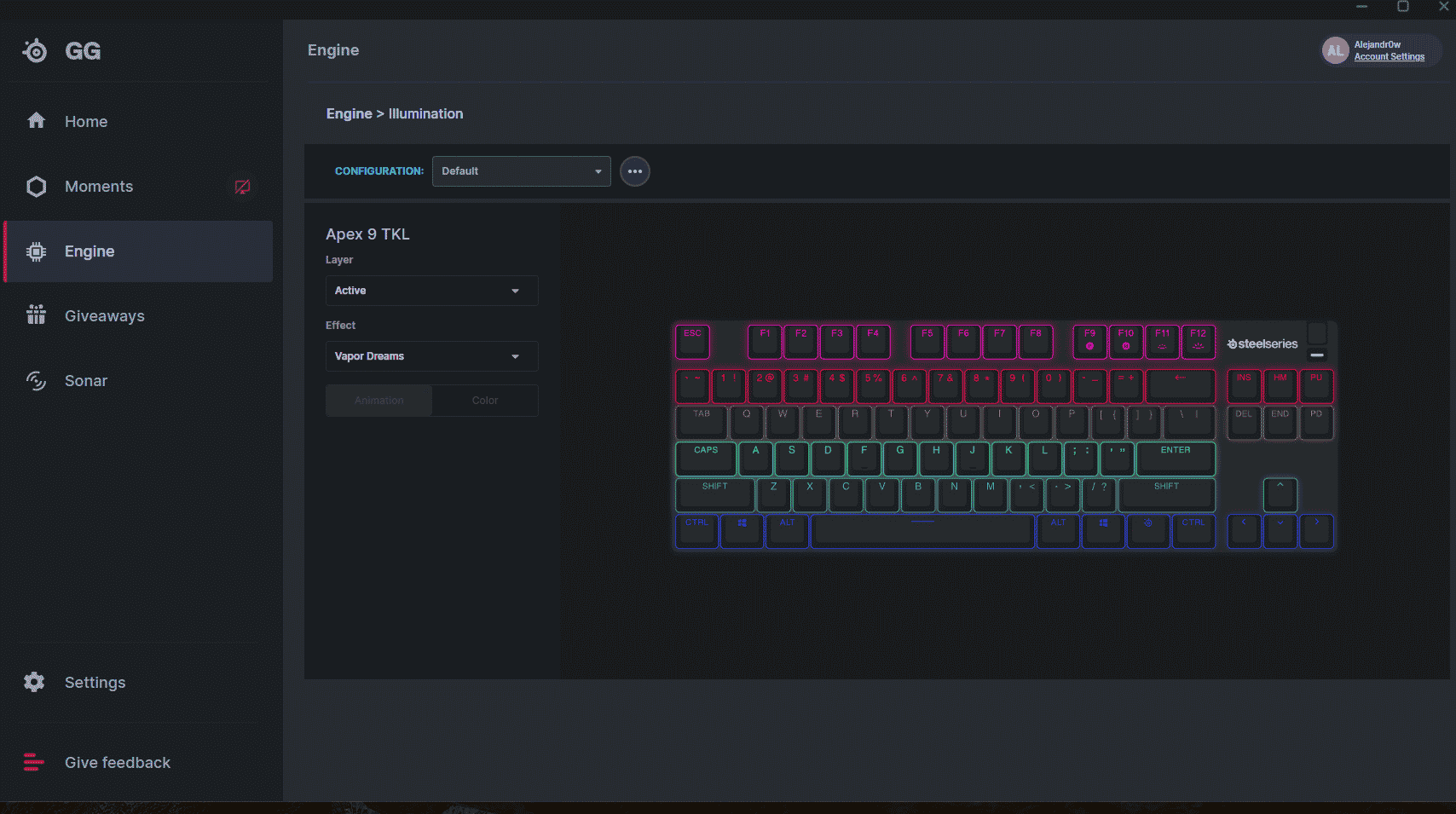Select the Engine sidebar item
1456x814 pixels.
click(x=136, y=251)
